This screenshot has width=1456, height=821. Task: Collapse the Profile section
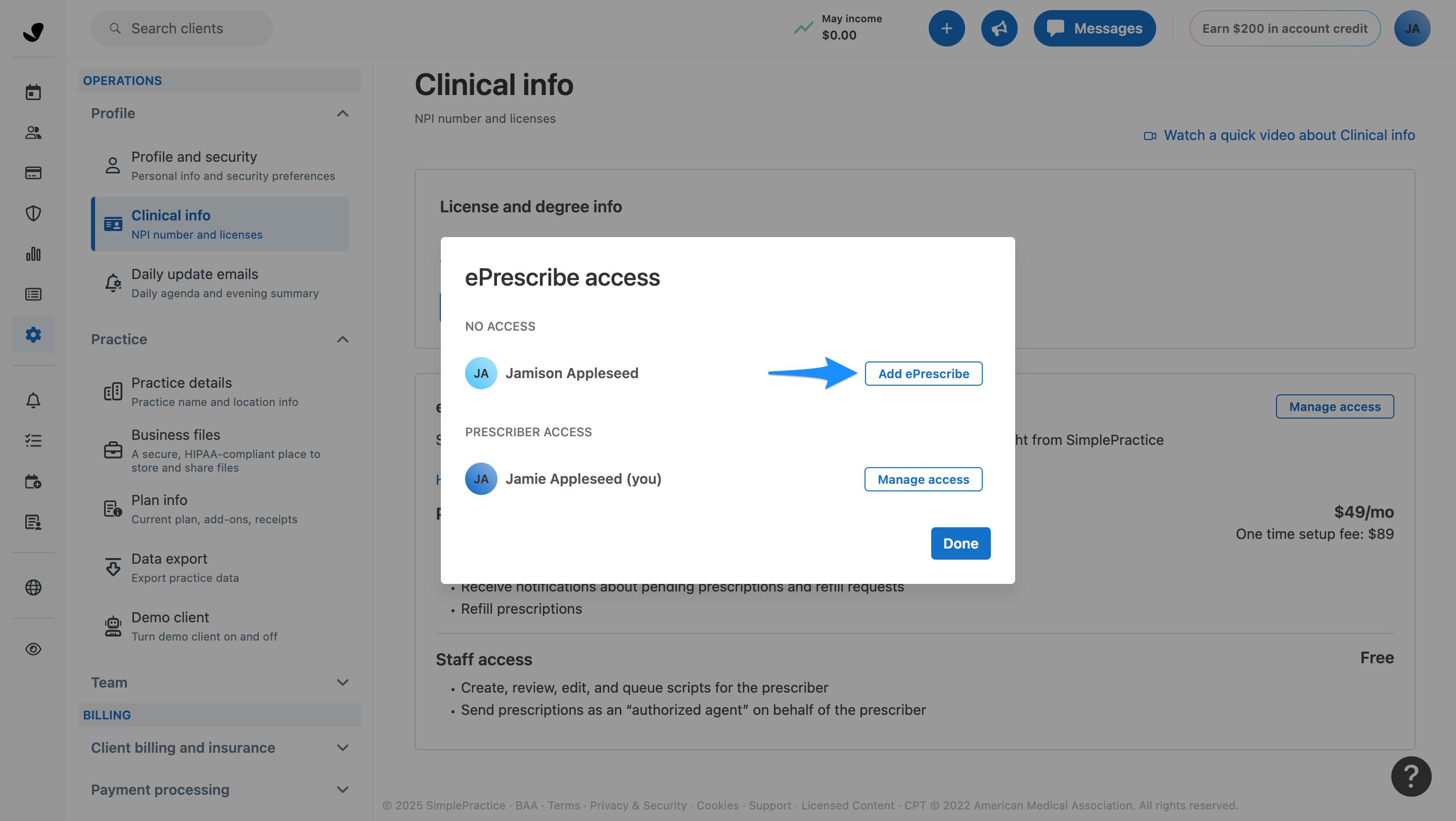[x=343, y=114]
